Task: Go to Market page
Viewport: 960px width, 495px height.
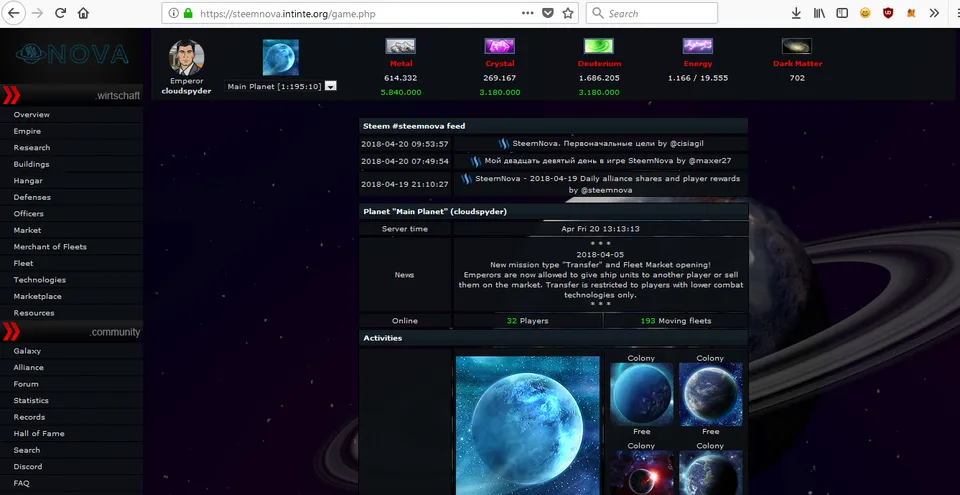Action: (28, 230)
